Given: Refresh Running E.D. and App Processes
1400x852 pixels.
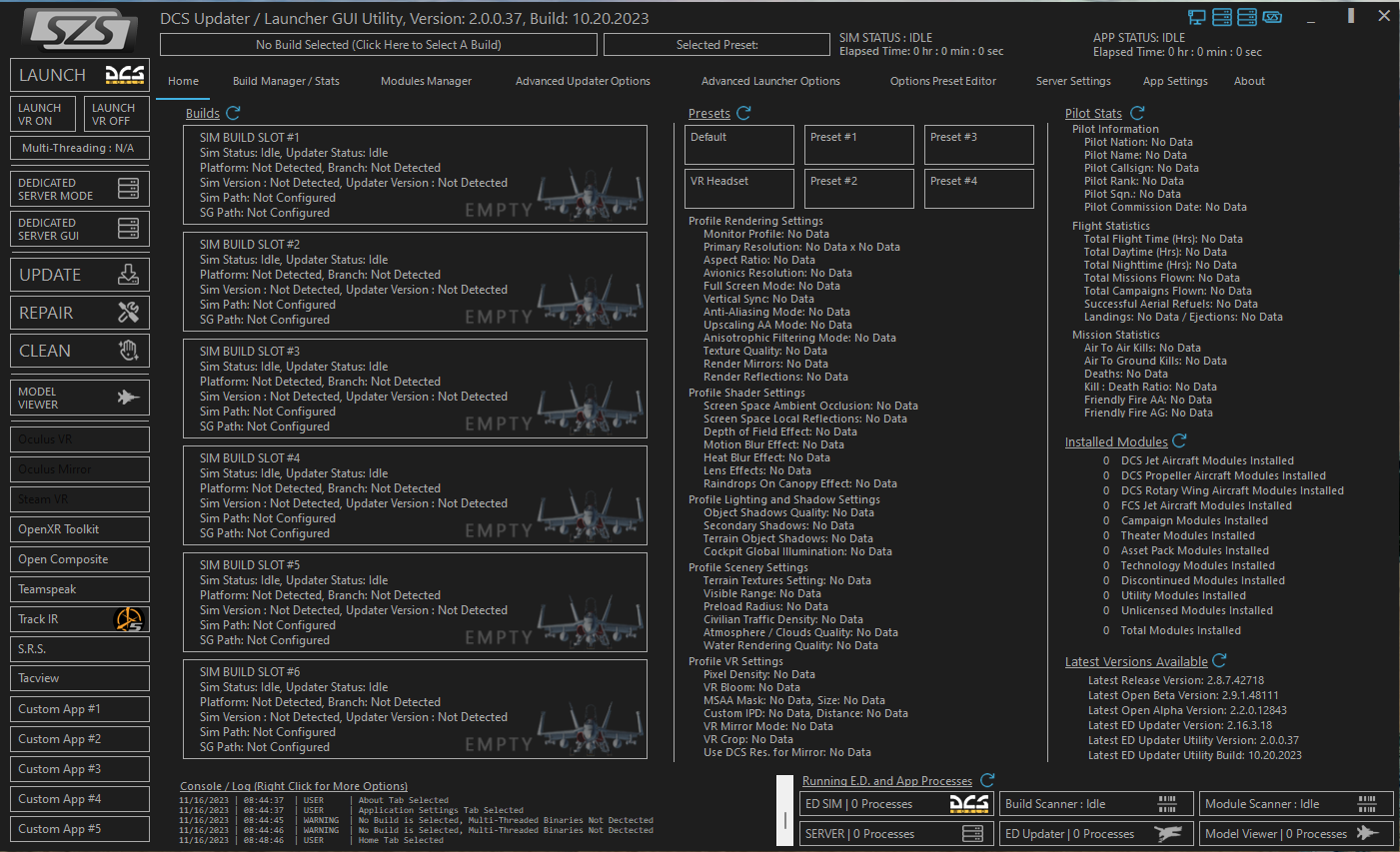Looking at the screenshot, I should tap(987, 779).
